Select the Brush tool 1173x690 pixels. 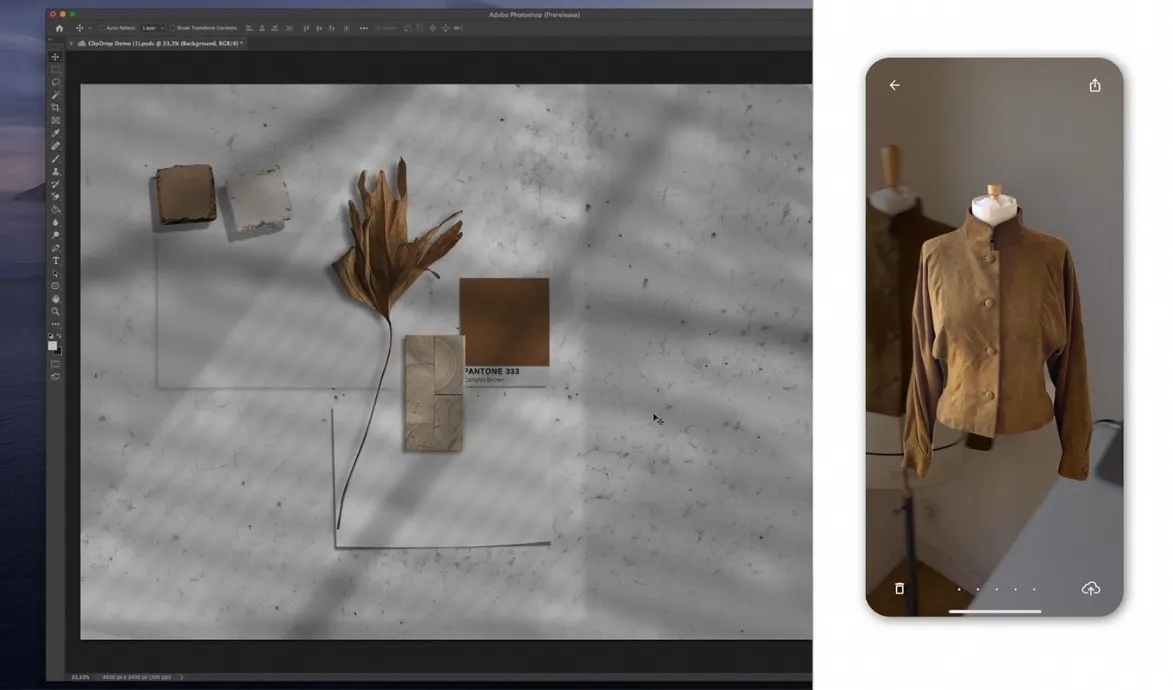(55, 159)
